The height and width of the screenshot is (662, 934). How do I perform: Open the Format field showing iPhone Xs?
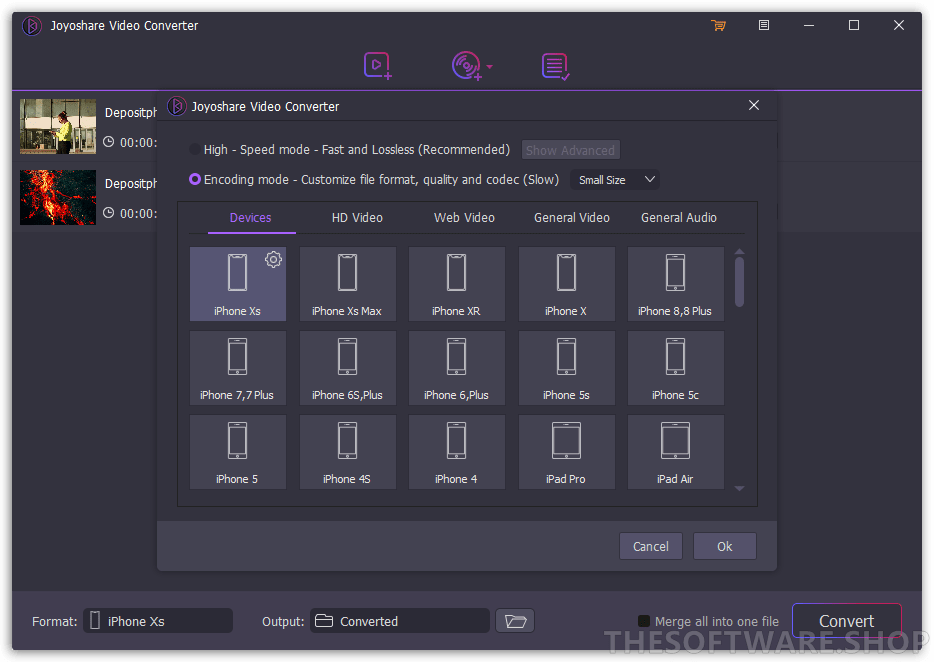pos(157,620)
